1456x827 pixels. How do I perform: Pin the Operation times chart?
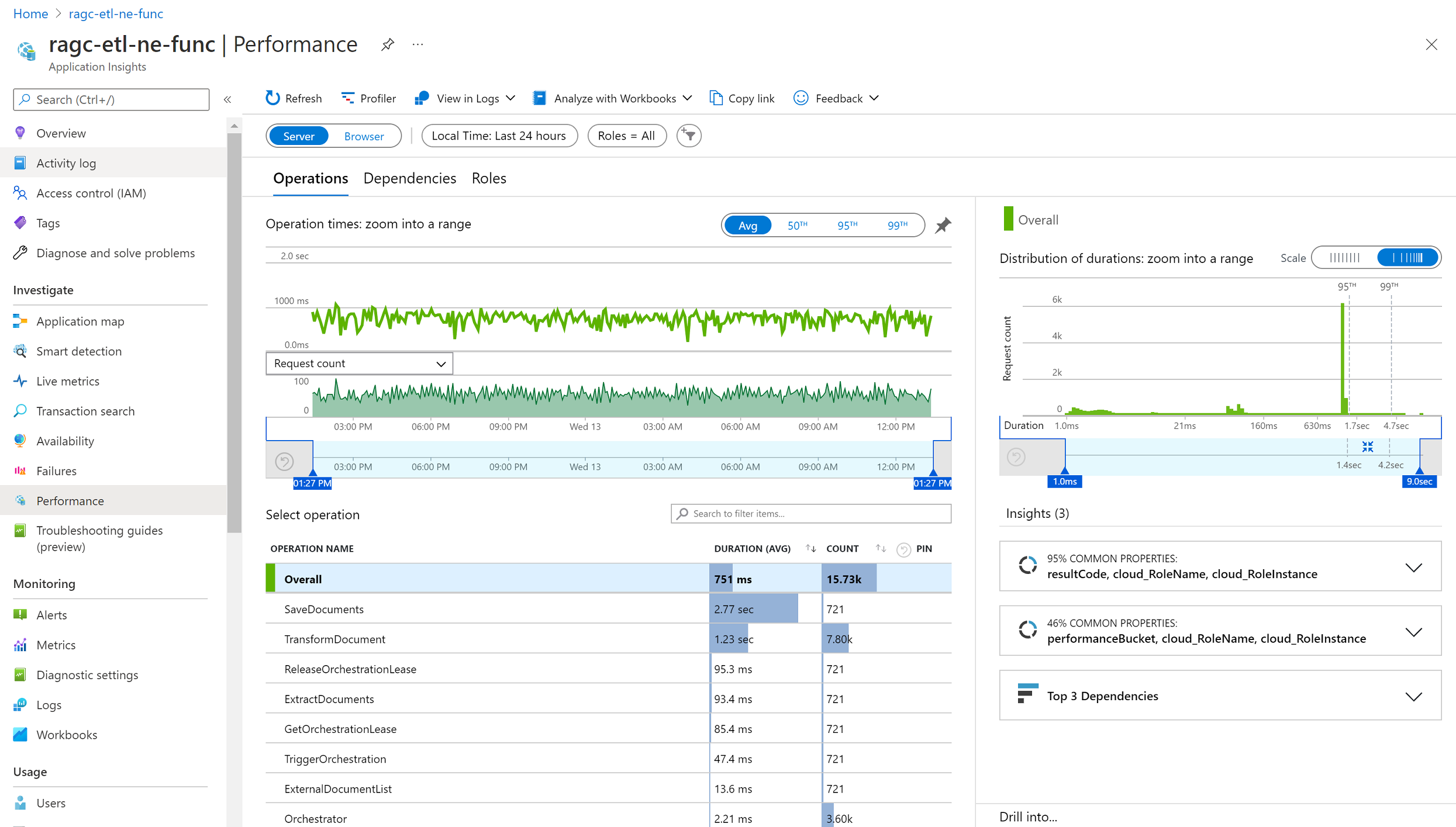[943, 226]
